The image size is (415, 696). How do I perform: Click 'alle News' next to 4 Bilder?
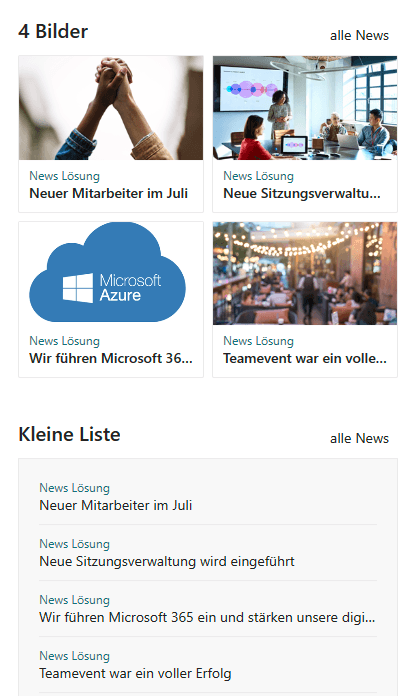[359, 36]
